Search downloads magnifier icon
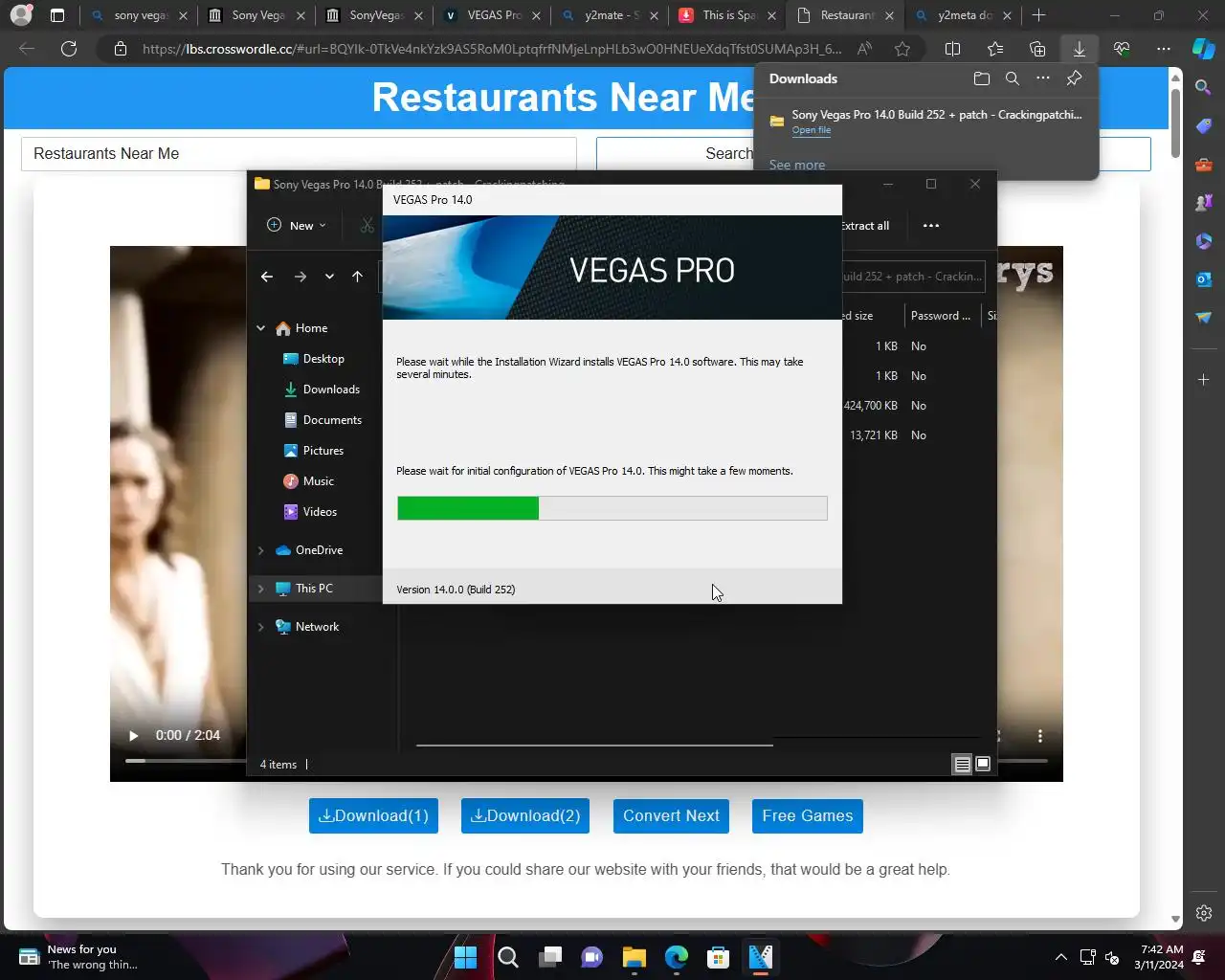This screenshot has width=1225, height=980. click(x=1013, y=78)
